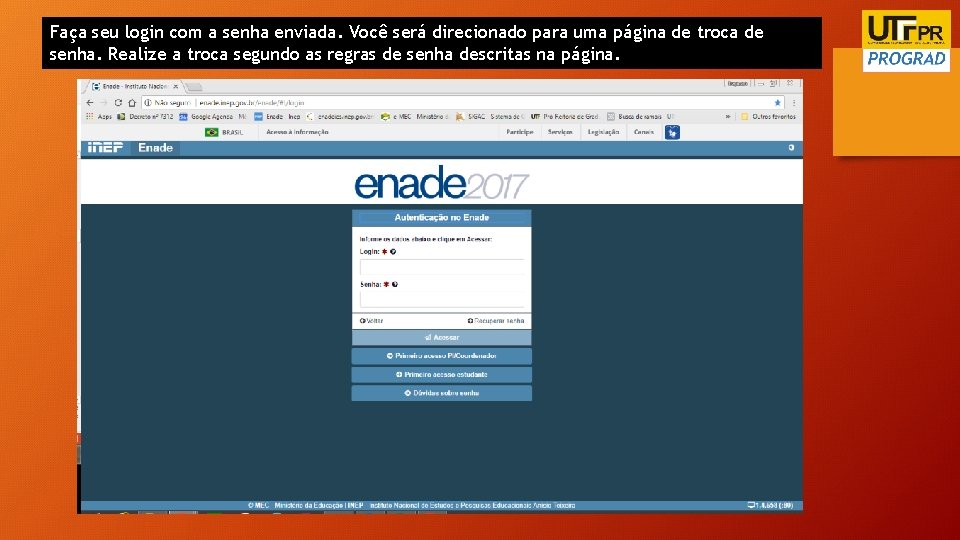
Task: Close the Enade browser tab
Action: click(176, 87)
